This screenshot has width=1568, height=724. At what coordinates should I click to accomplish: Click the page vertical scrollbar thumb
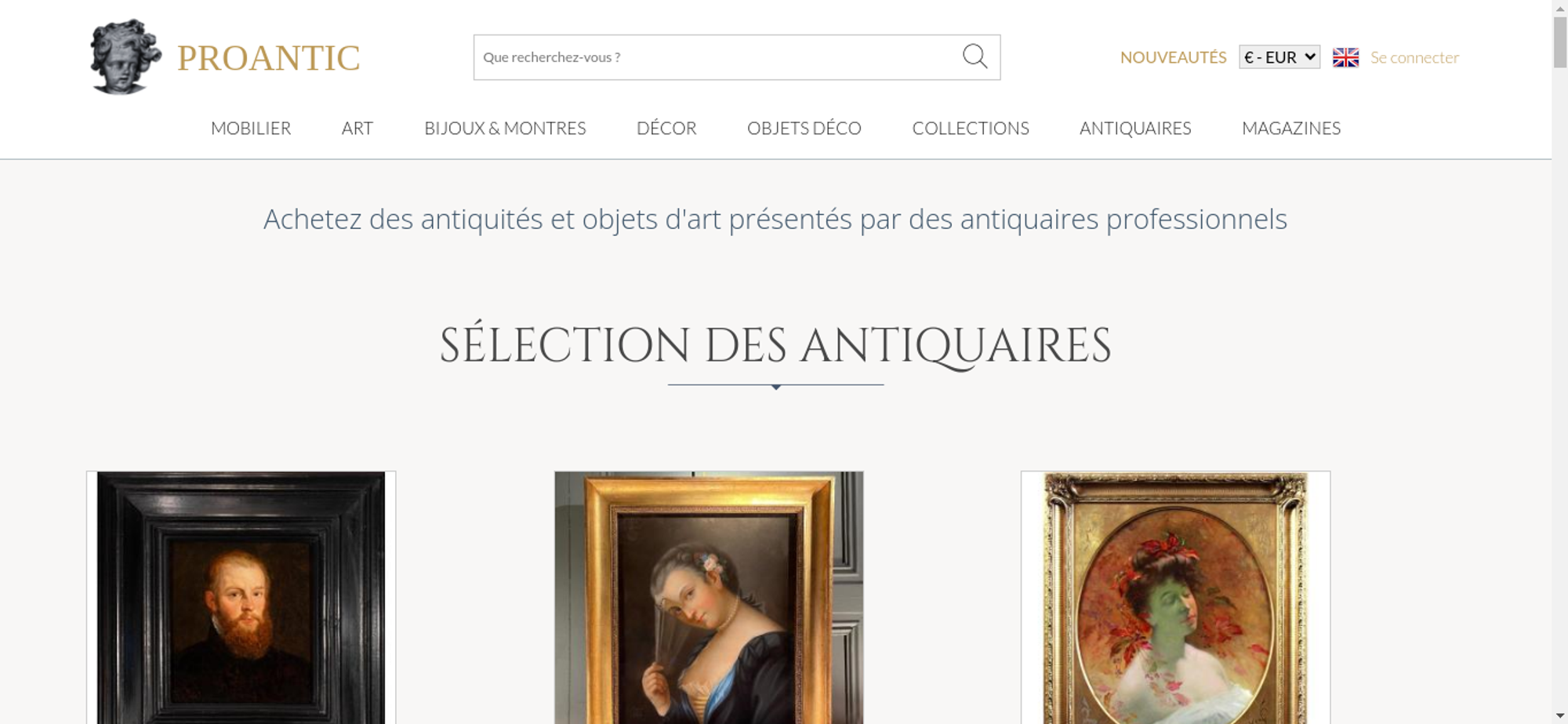point(1559,42)
